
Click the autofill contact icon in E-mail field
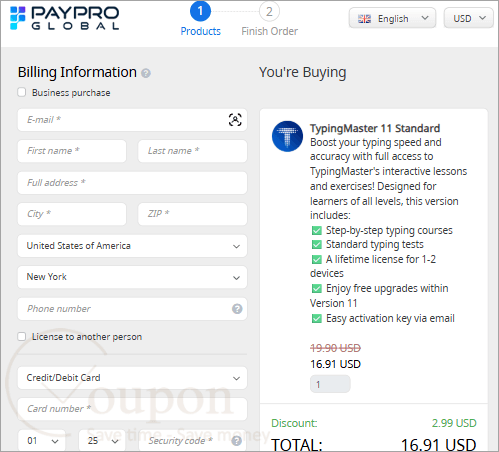click(235, 120)
